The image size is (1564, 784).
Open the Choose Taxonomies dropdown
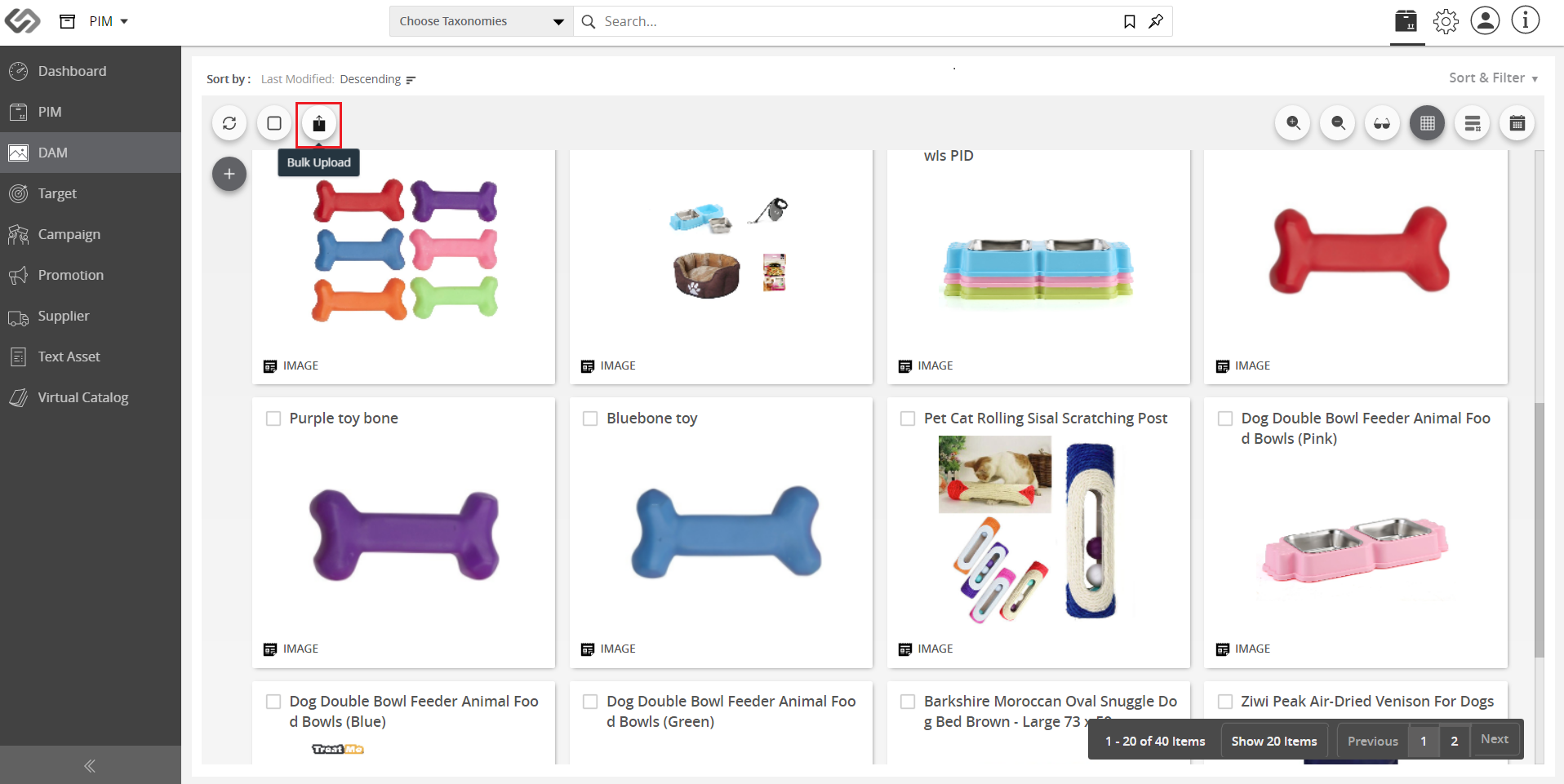tap(482, 21)
